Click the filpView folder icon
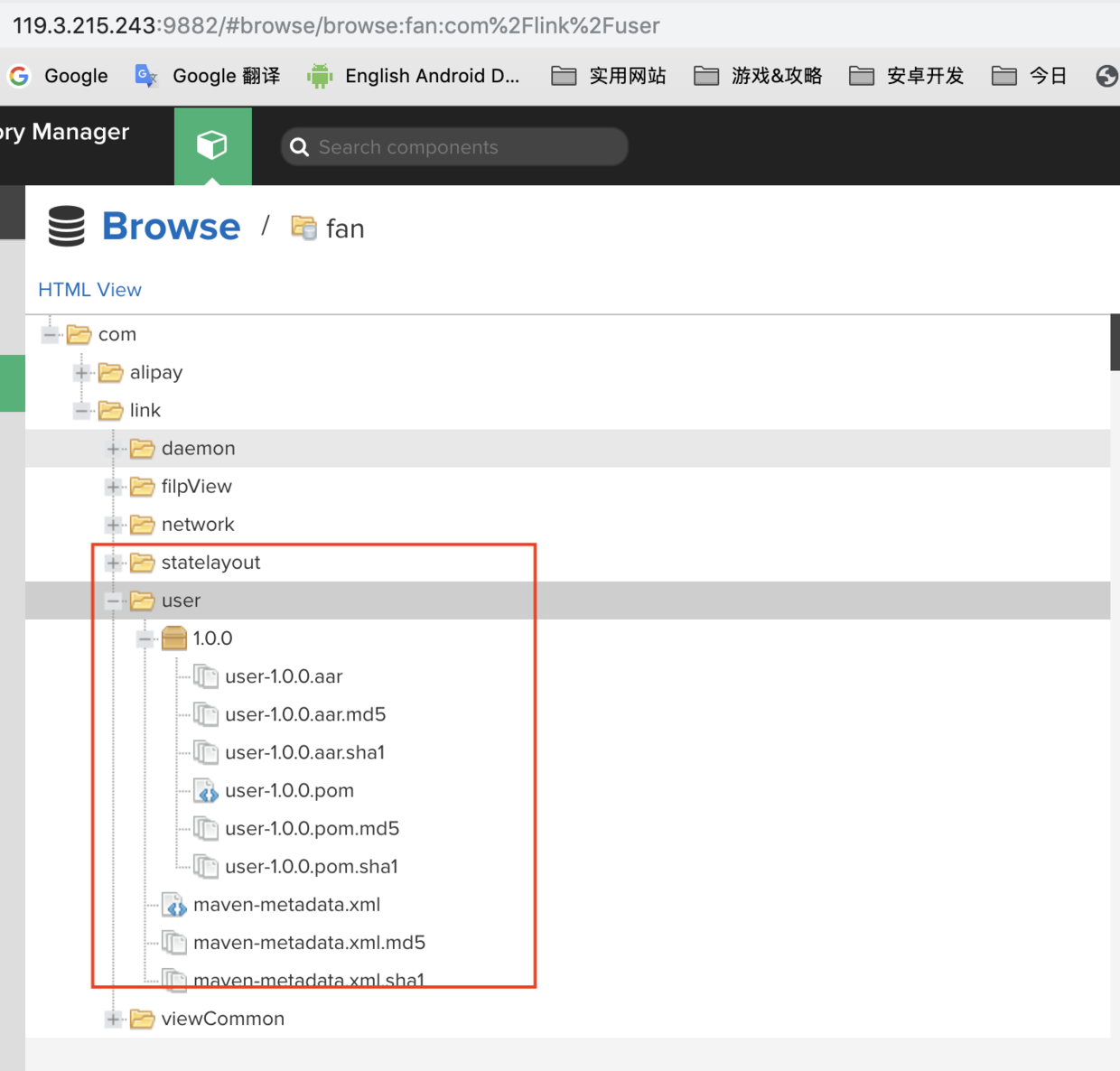Viewport: 1120px width, 1071px height. tap(143, 487)
